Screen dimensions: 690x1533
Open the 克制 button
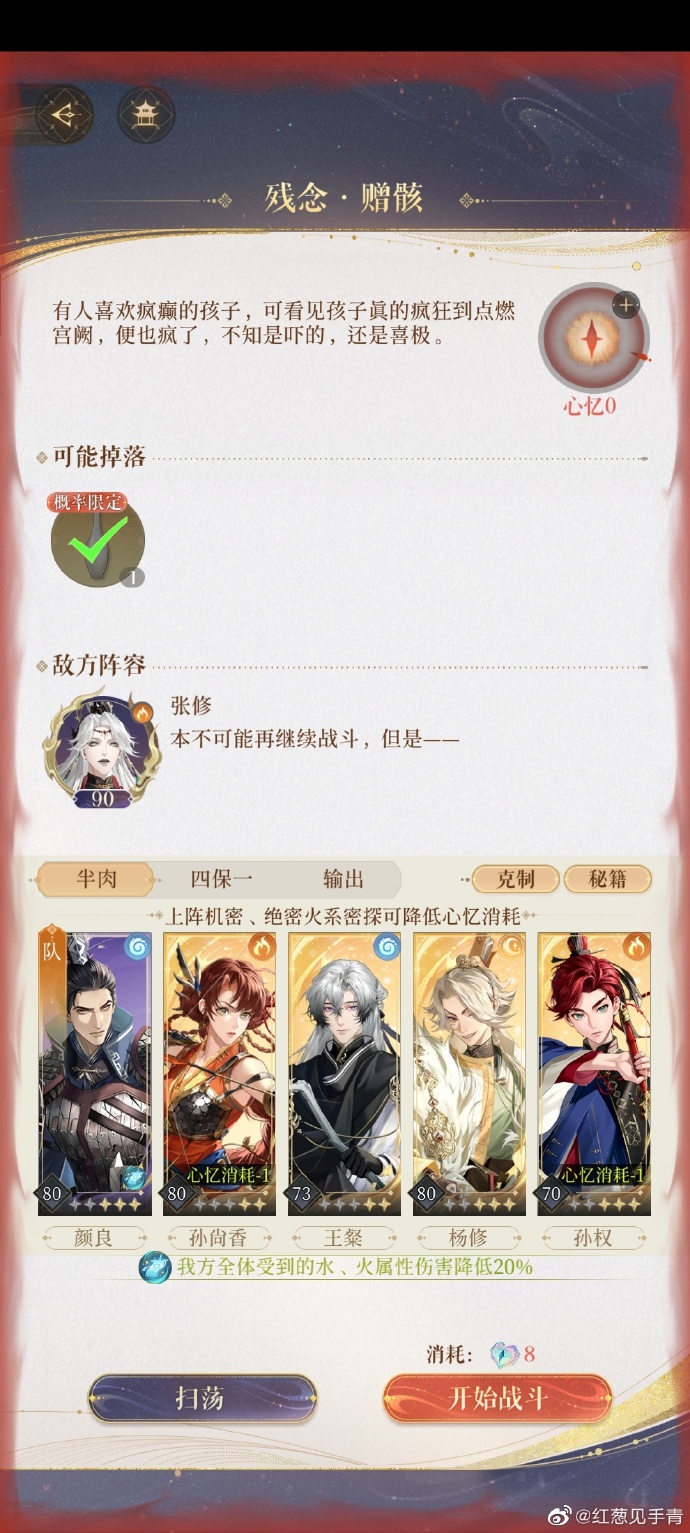[x=515, y=879]
